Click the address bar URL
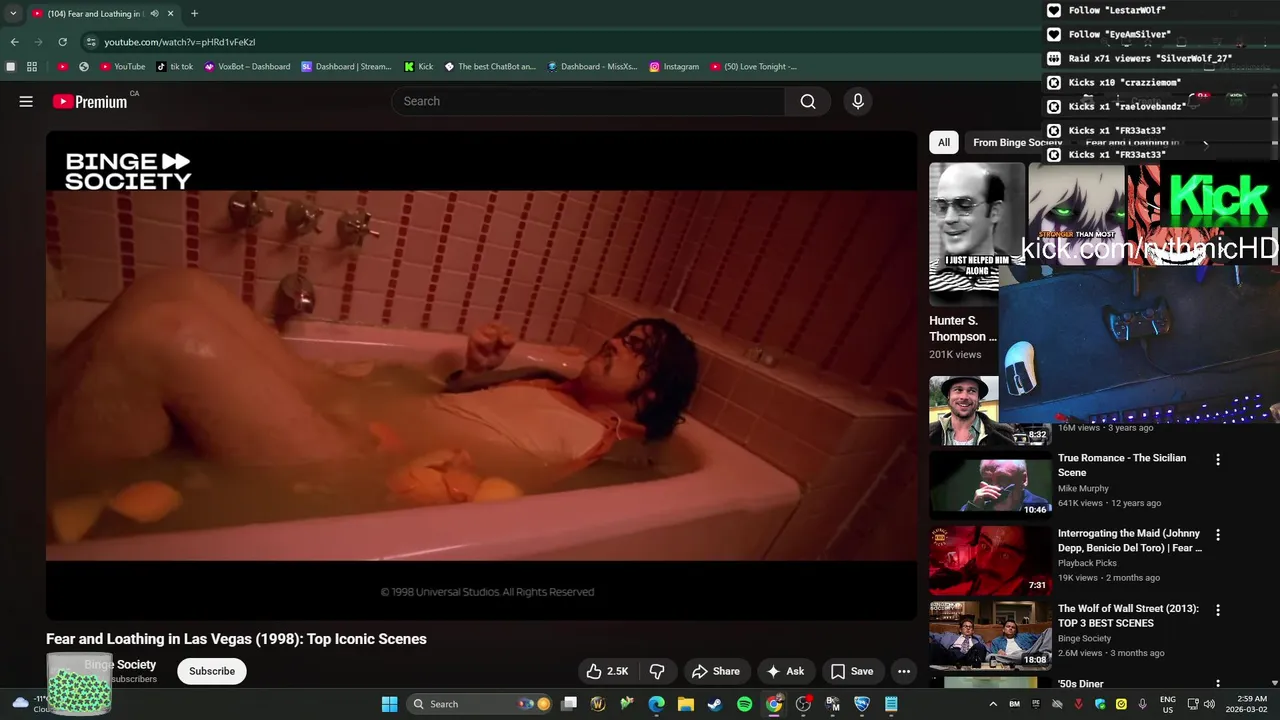 [x=180, y=42]
